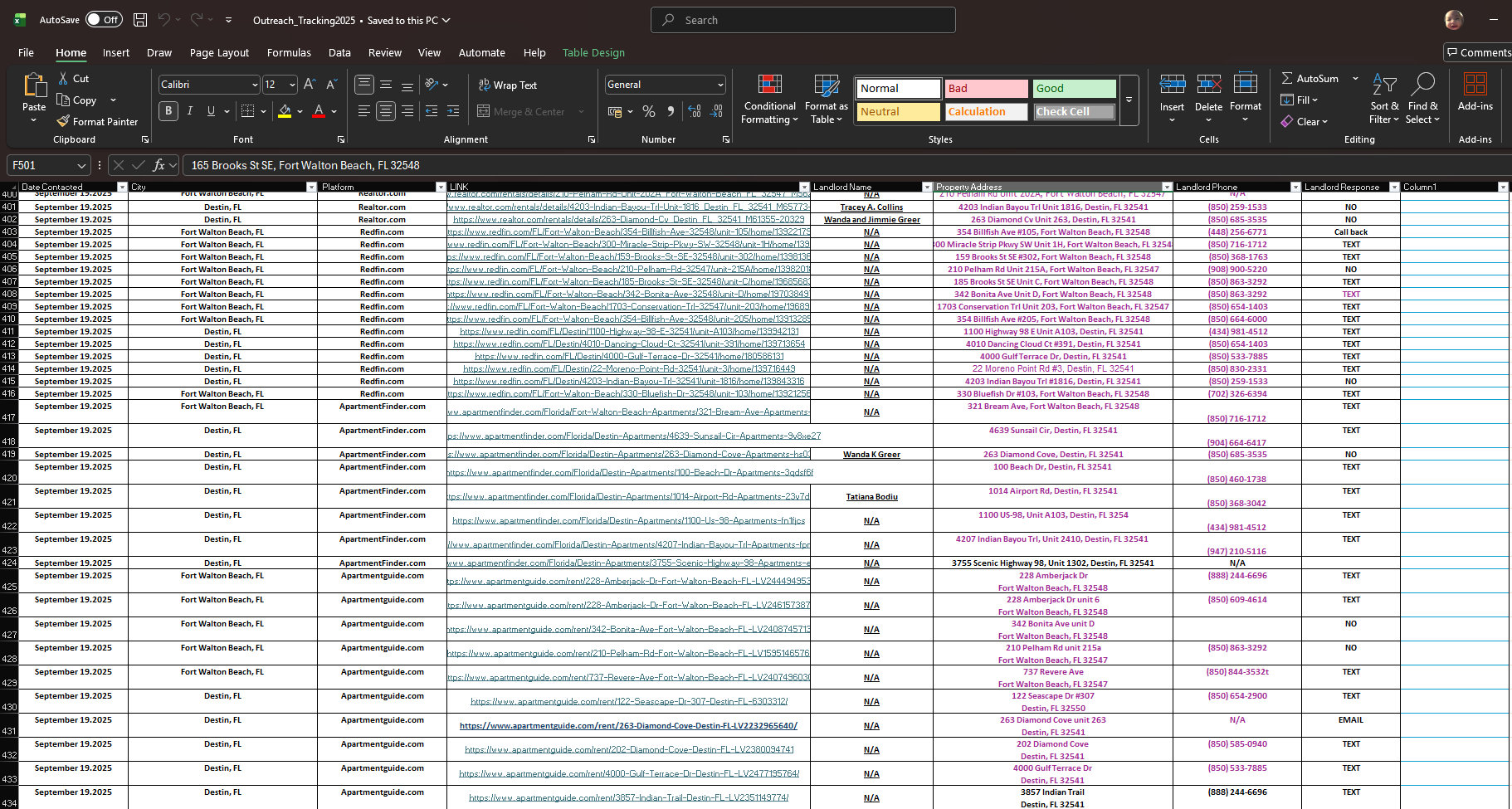Click the Percent Style icon
1512x809 pixels.
pos(649,111)
